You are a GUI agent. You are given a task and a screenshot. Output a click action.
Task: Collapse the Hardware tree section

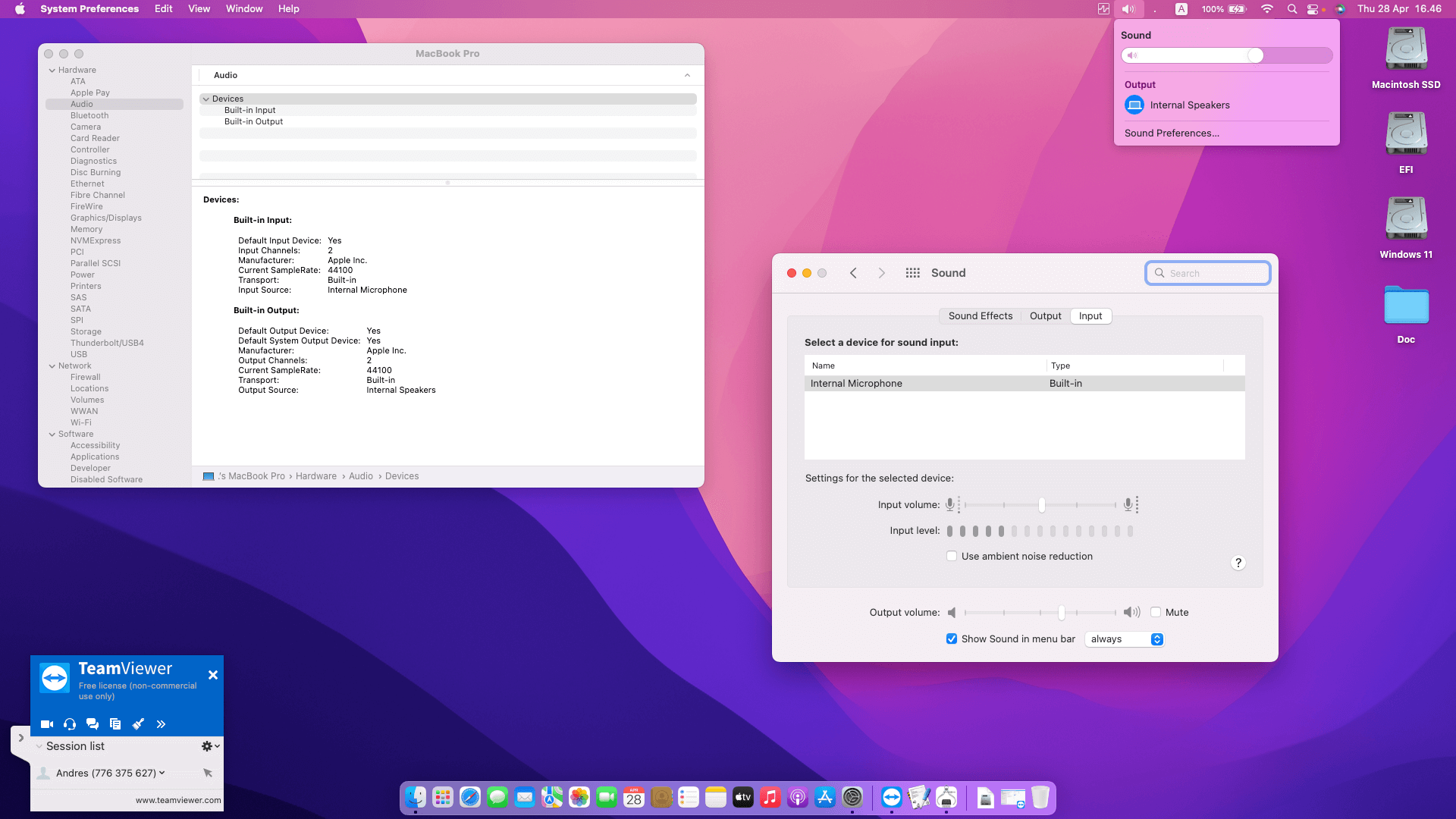(x=52, y=70)
